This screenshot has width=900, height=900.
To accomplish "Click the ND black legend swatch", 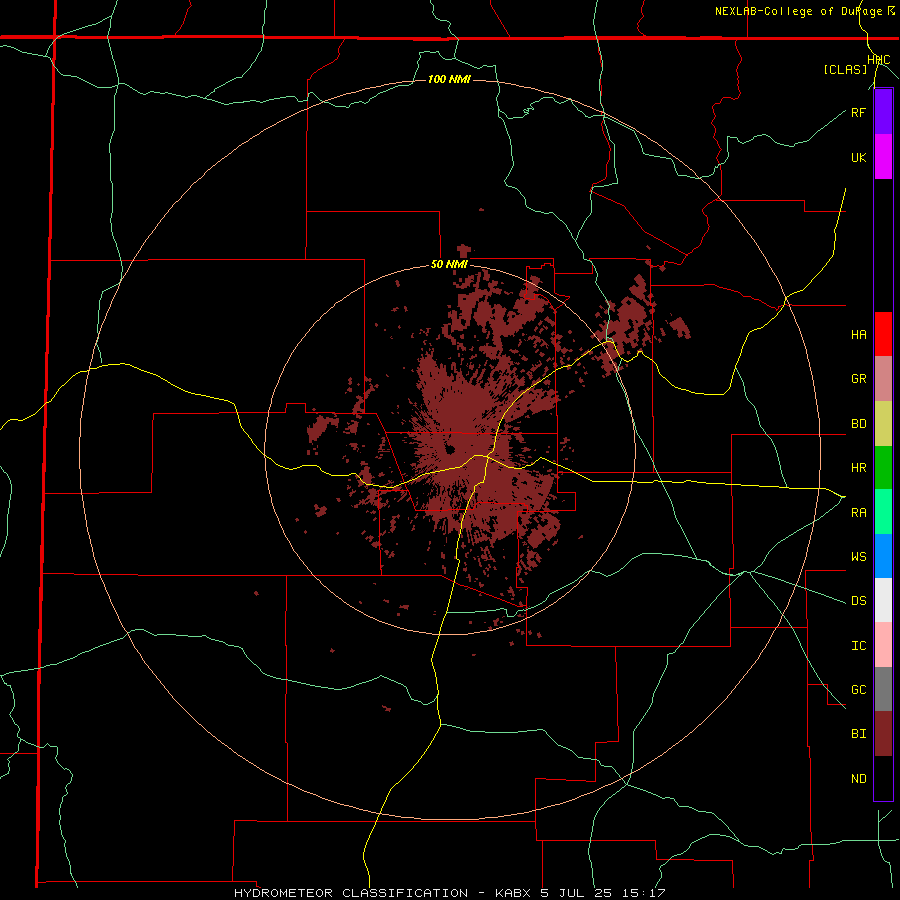I will [883, 778].
